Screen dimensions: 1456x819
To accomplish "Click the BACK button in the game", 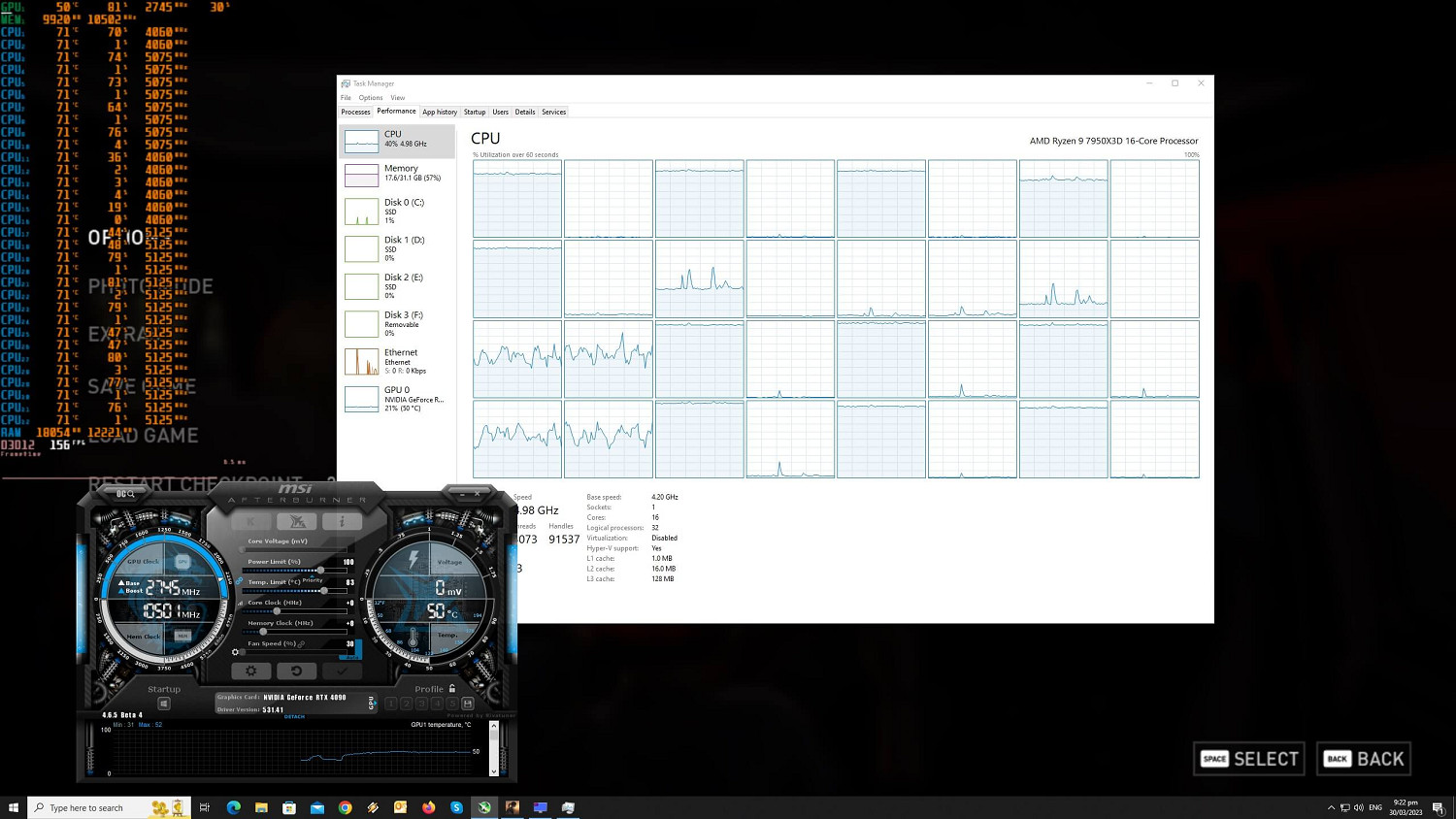I will click(x=1363, y=759).
